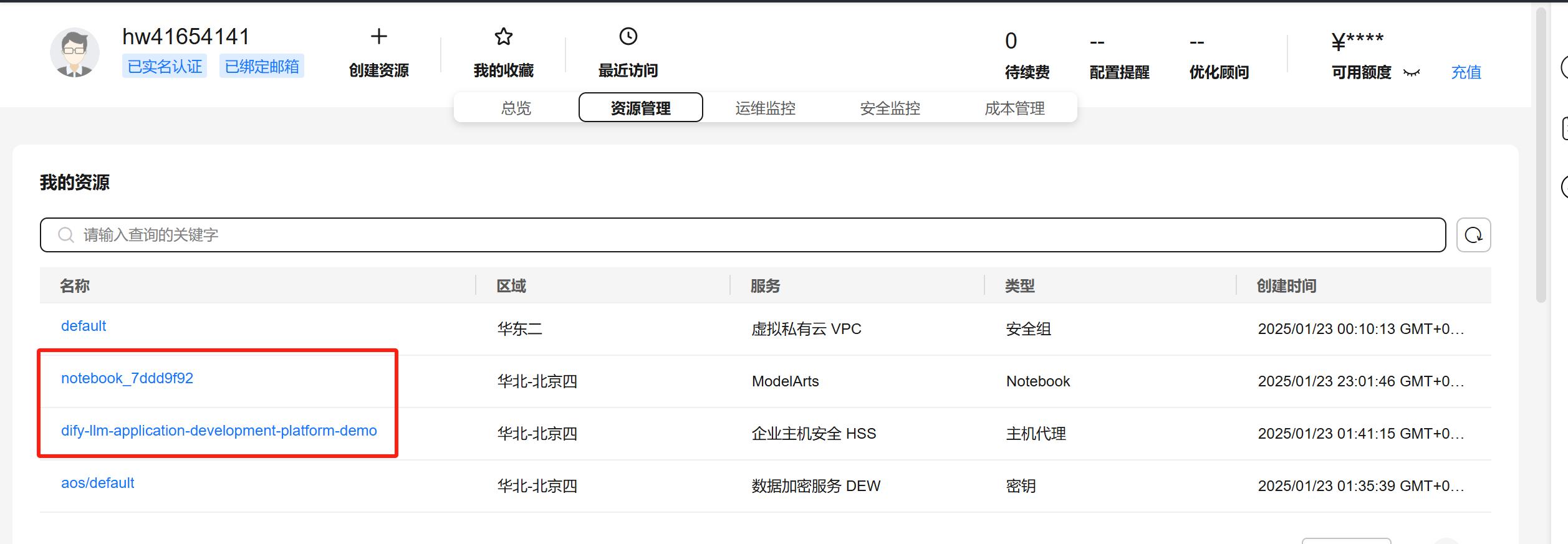
Task: Open 最近访问 clock icon
Action: pos(628,37)
